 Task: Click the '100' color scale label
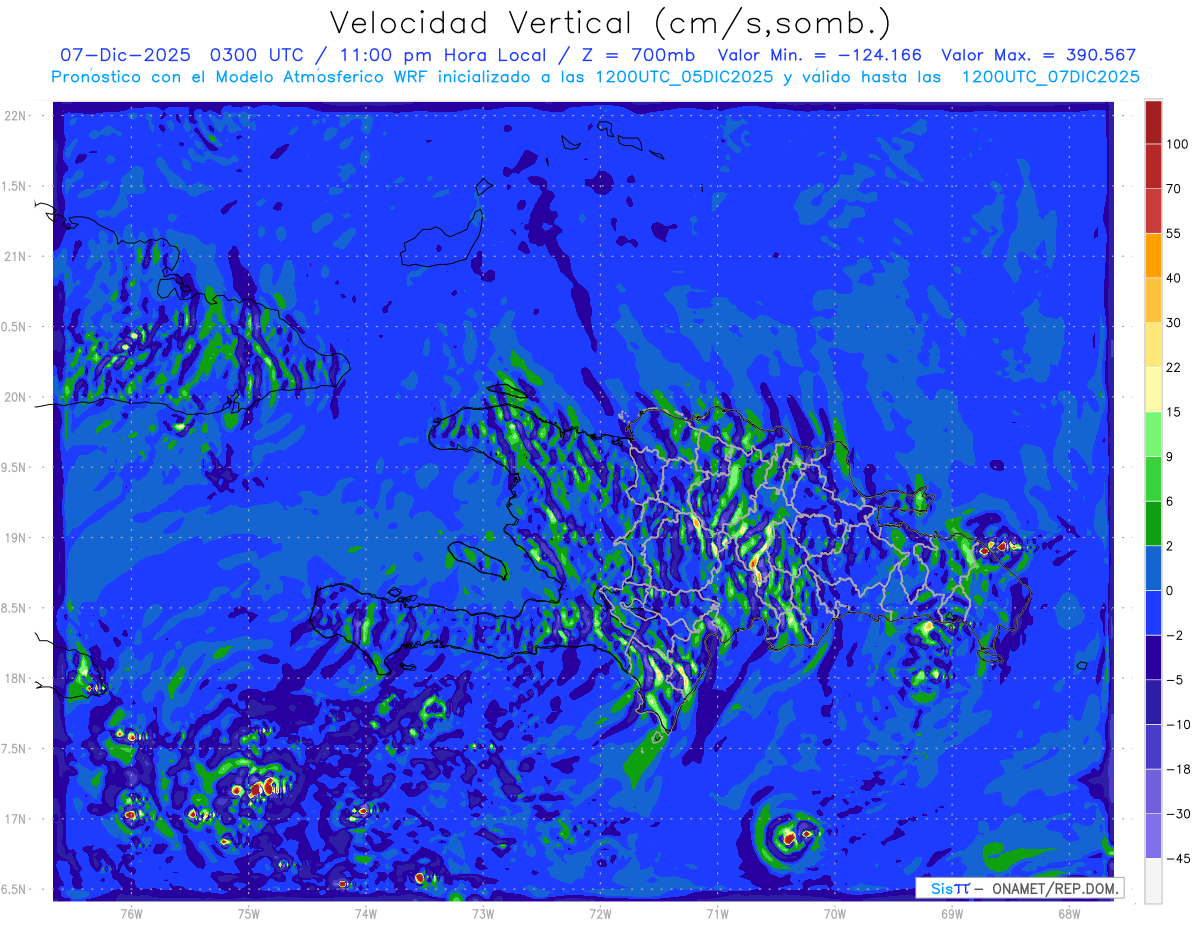(x=1177, y=144)
